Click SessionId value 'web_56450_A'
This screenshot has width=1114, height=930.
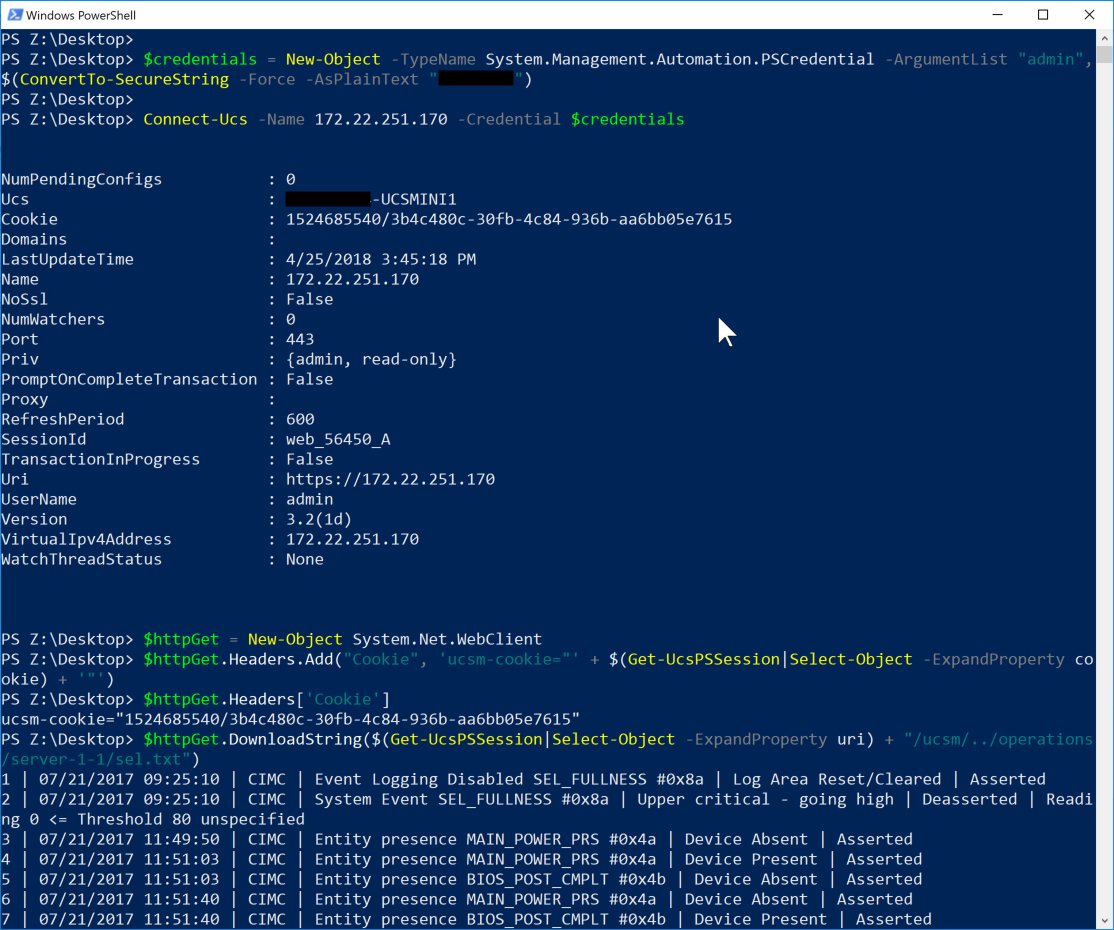tap(338, 439)
